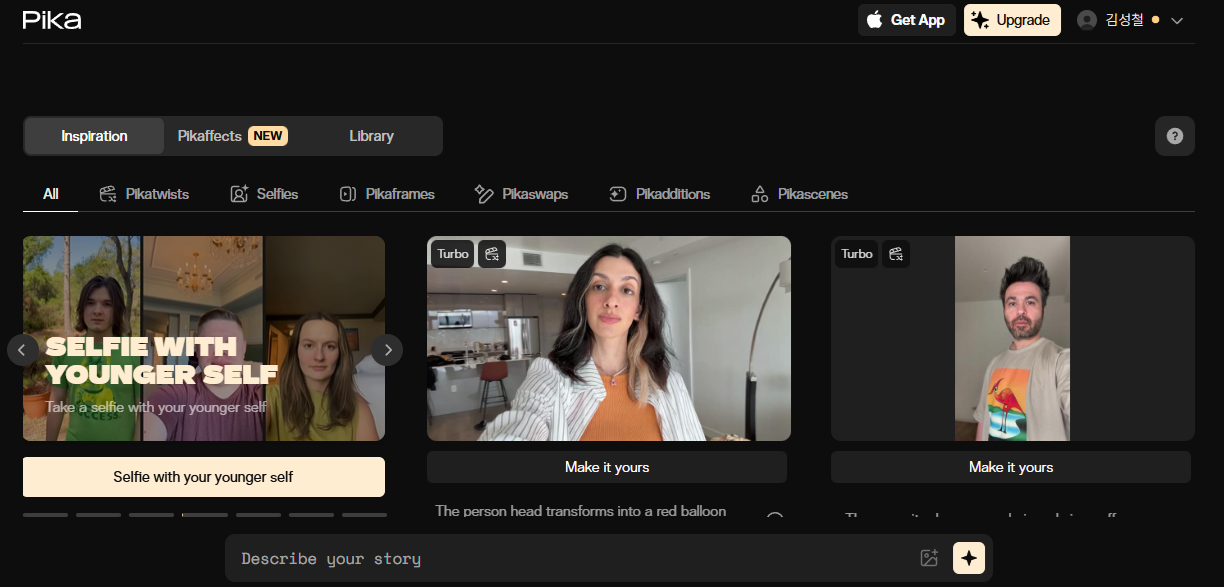Click the Pikatwists icon on the man's video
This screenshot has height=587, width=1224.
tap(896, 254)
